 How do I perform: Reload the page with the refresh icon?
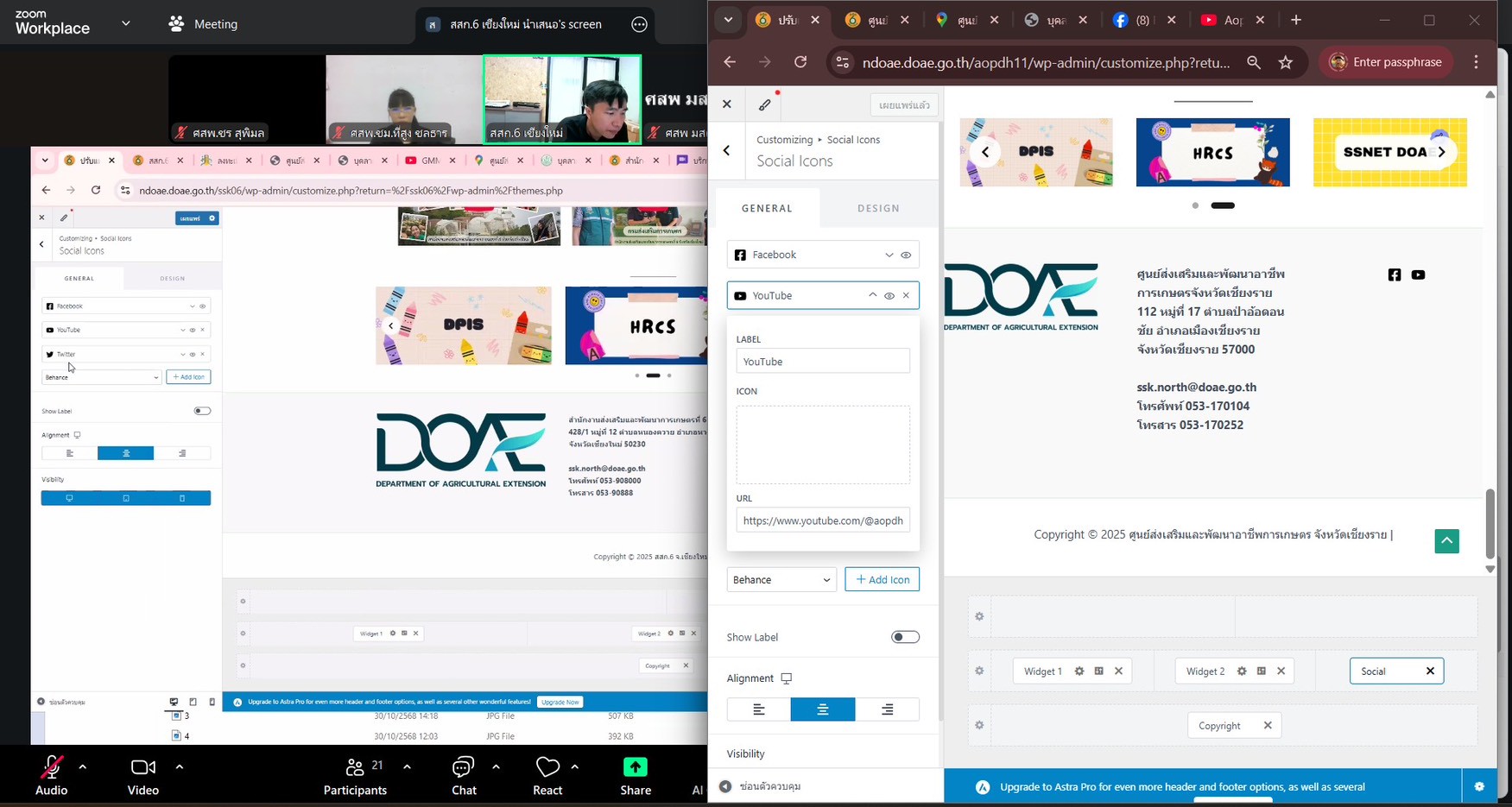coord(800,62)
